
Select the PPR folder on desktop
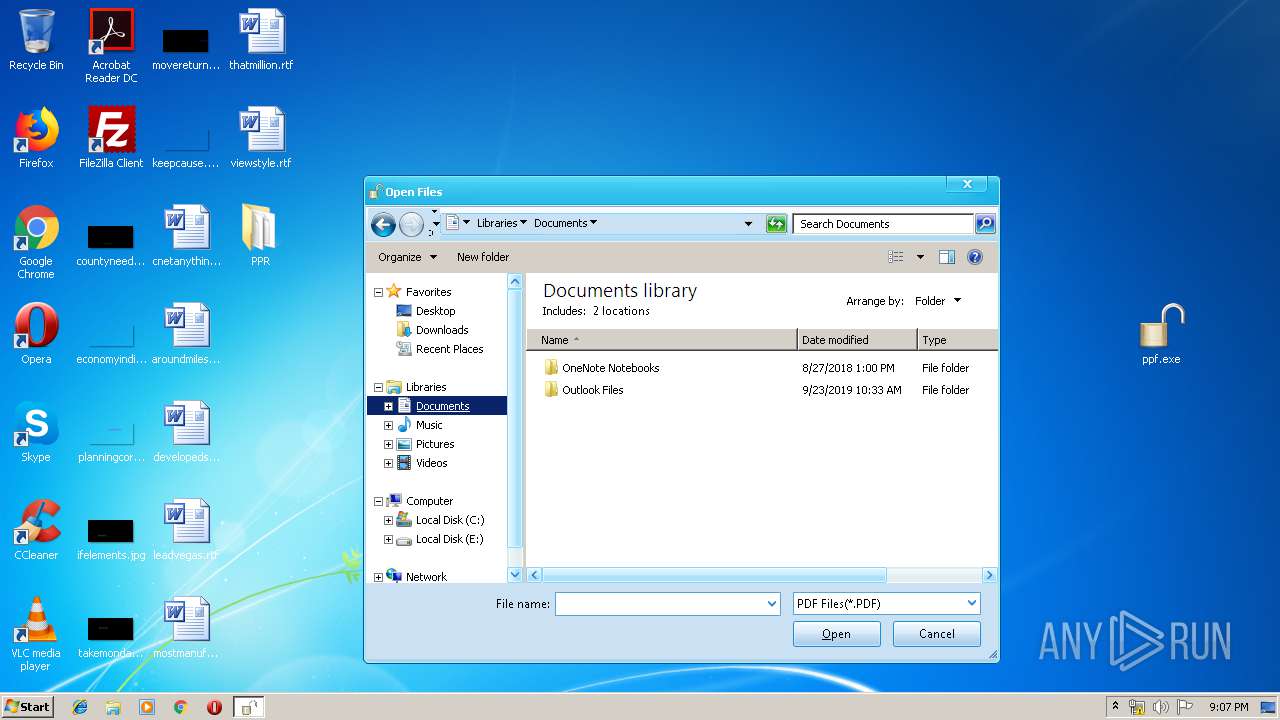tap(260, 236)
